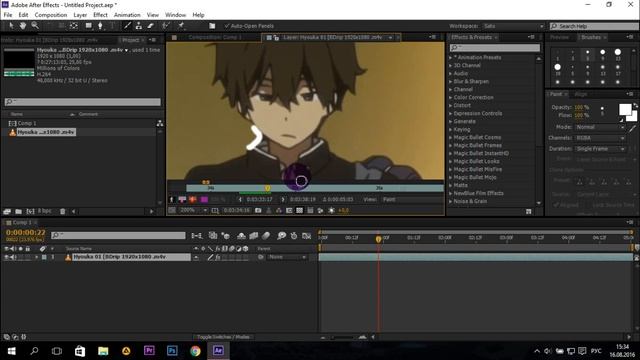Switch to the Composition Comp 1 tab
Viewport: 640px width, 360px height.
point(215,37)
